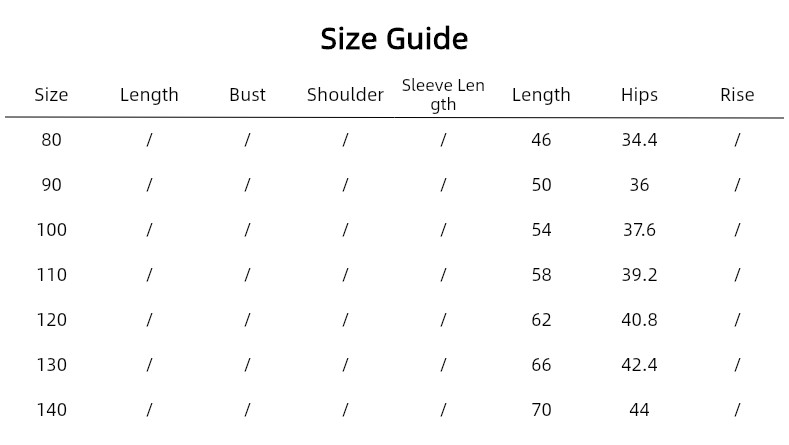Image resolution: width=789 pixels, height=445 pixels.
Task: Select the 37.6 hips measurement
Action: pos(639,230)
